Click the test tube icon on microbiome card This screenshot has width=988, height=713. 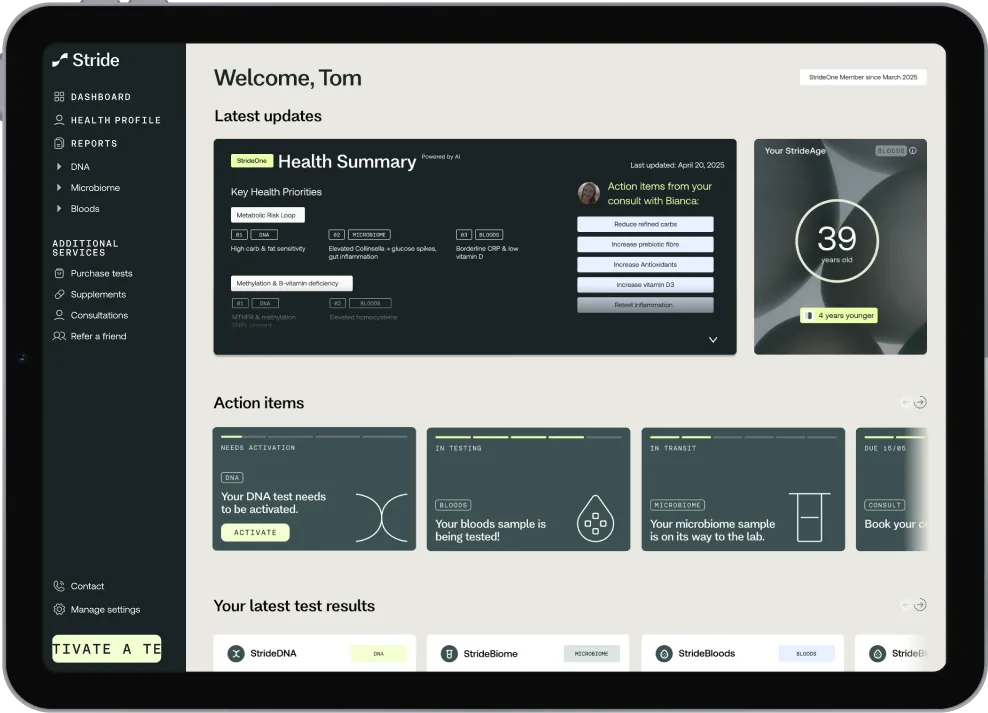click(x=810, y=517)
